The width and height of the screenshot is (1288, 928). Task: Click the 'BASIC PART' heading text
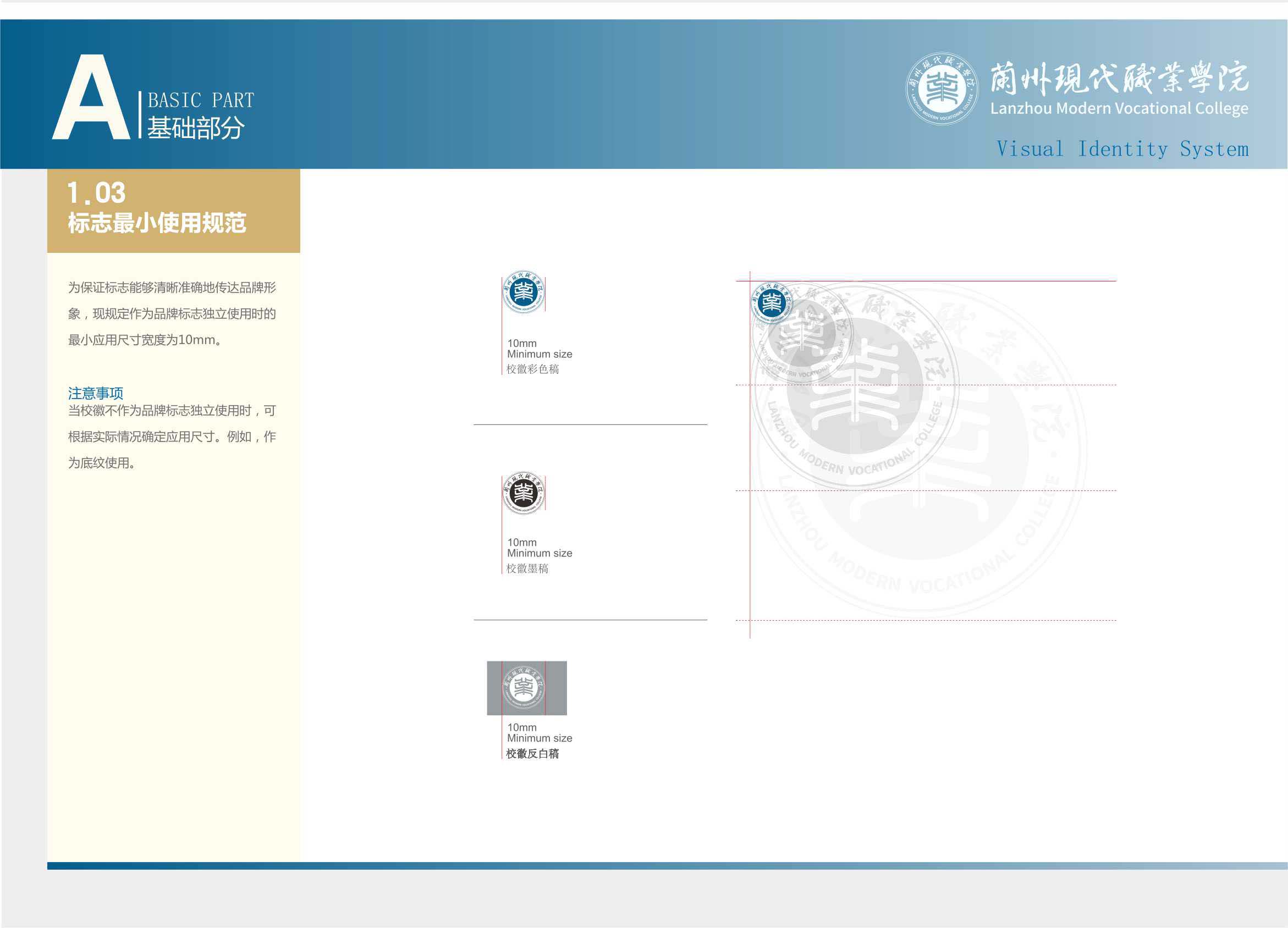point(201,101)
